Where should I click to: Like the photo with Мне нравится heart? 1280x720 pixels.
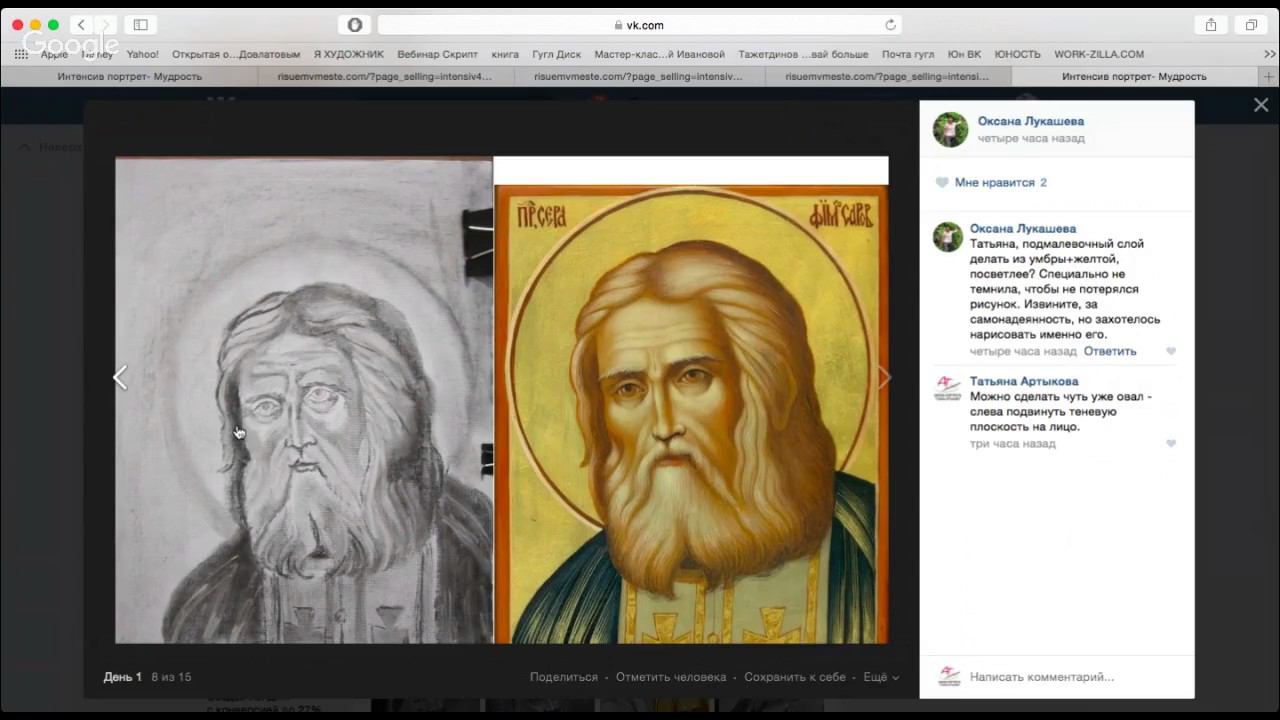942,183
